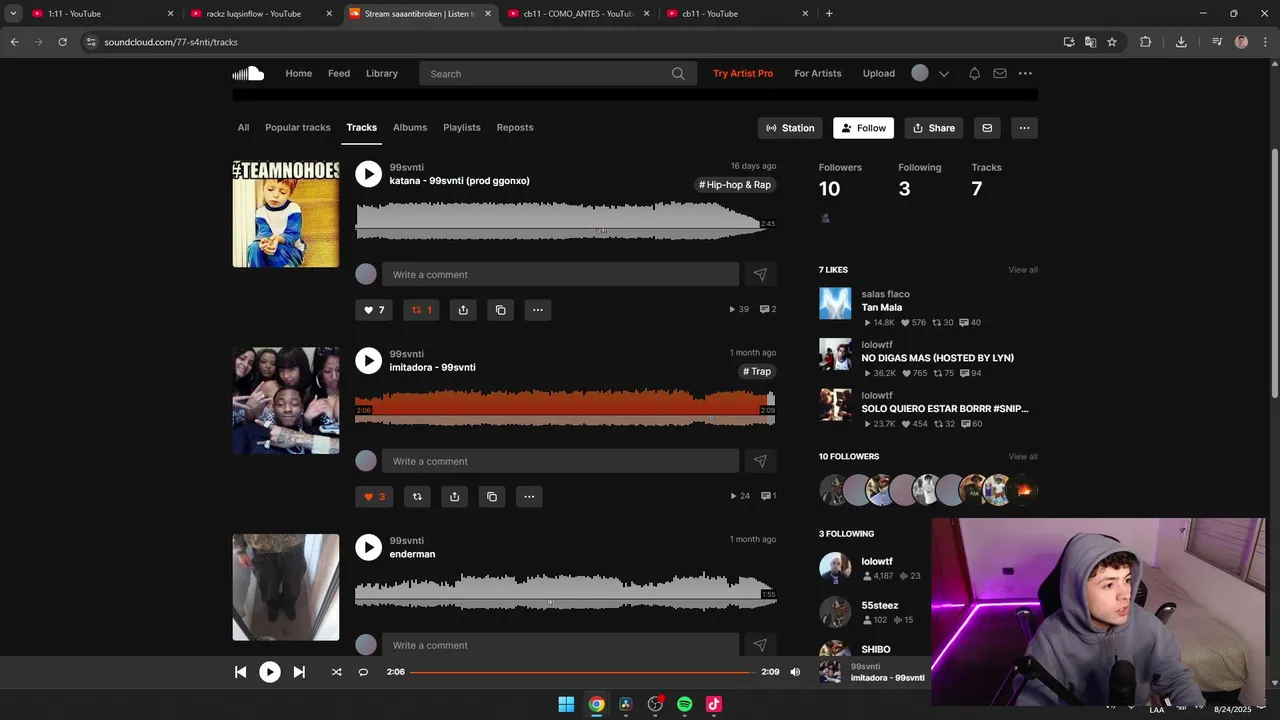
Task: Toggle repeat in player bar
Action: [x=363, y=672]
